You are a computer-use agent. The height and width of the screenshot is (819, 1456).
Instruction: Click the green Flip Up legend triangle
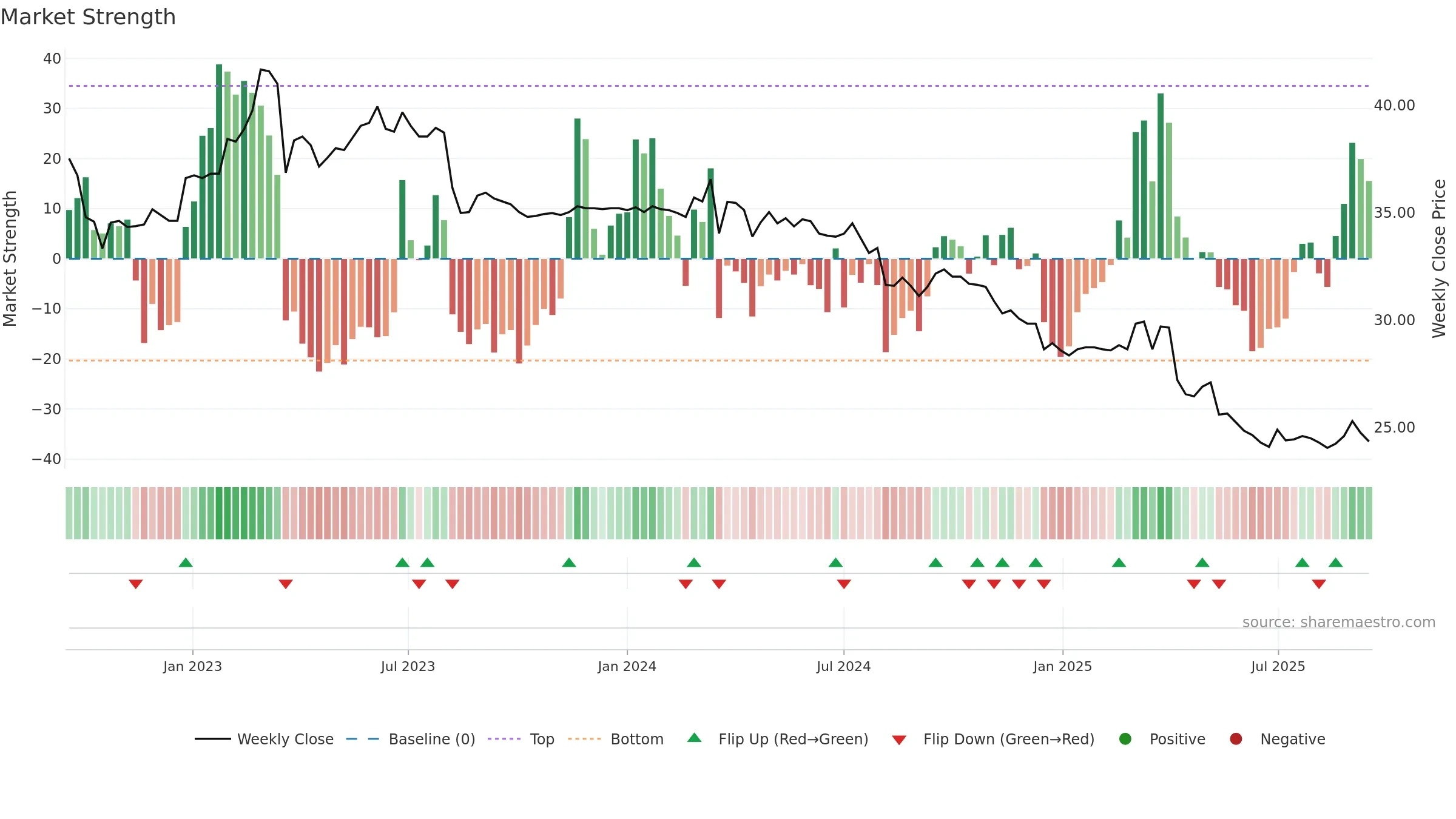pyautogui.click(x=695, y=738)
